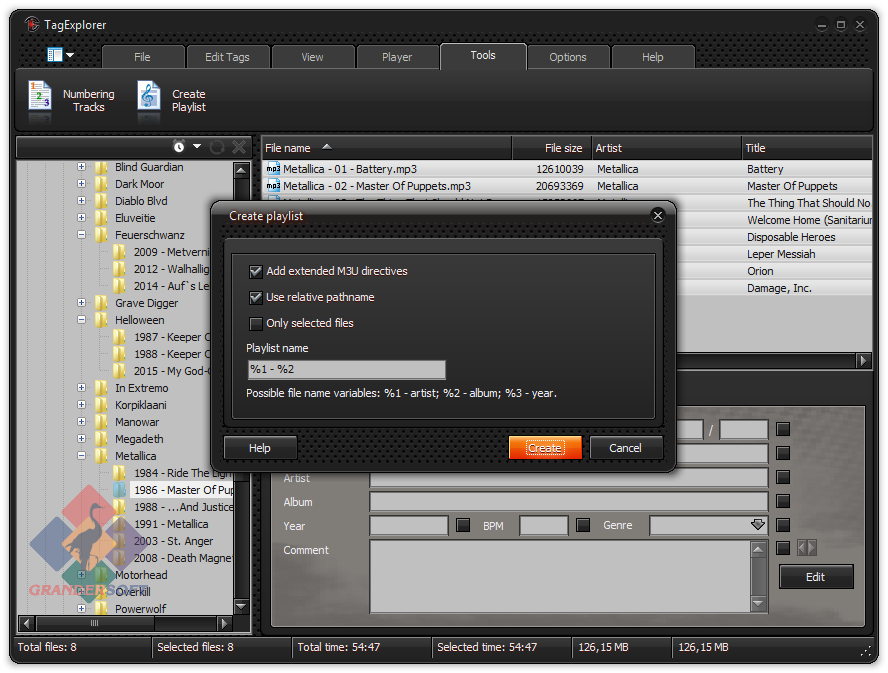Click the Manowar folder icon
Image resolution: width=888 pixels, height=673 pixels.
pos(101,422)
